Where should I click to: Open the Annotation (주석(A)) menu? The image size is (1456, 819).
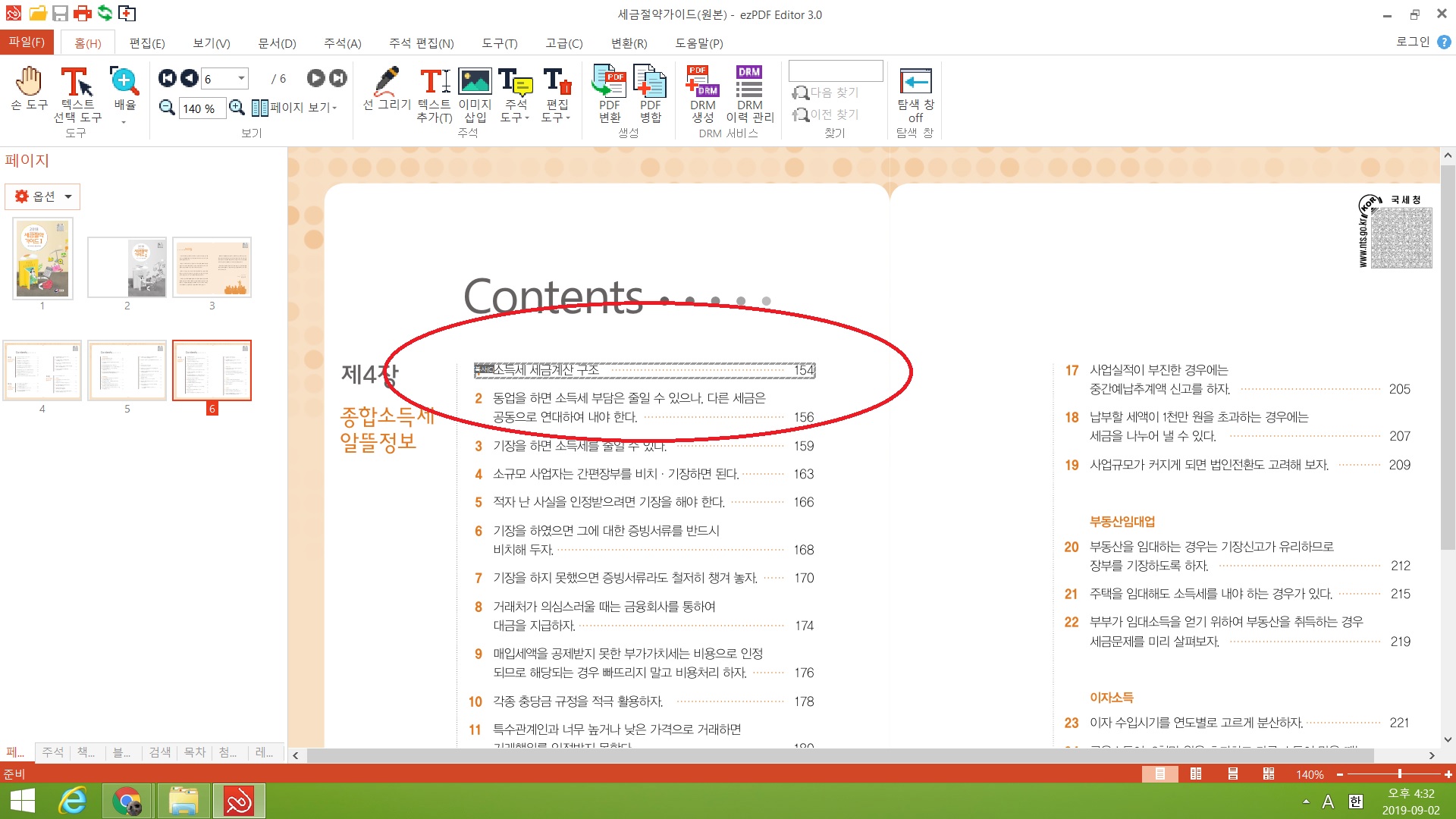pyautogui.click(x=342, y=43)
